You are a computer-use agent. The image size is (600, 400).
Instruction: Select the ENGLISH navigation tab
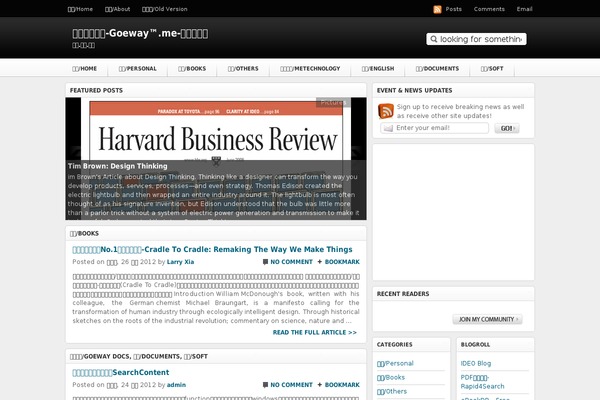tap(378, 69)
